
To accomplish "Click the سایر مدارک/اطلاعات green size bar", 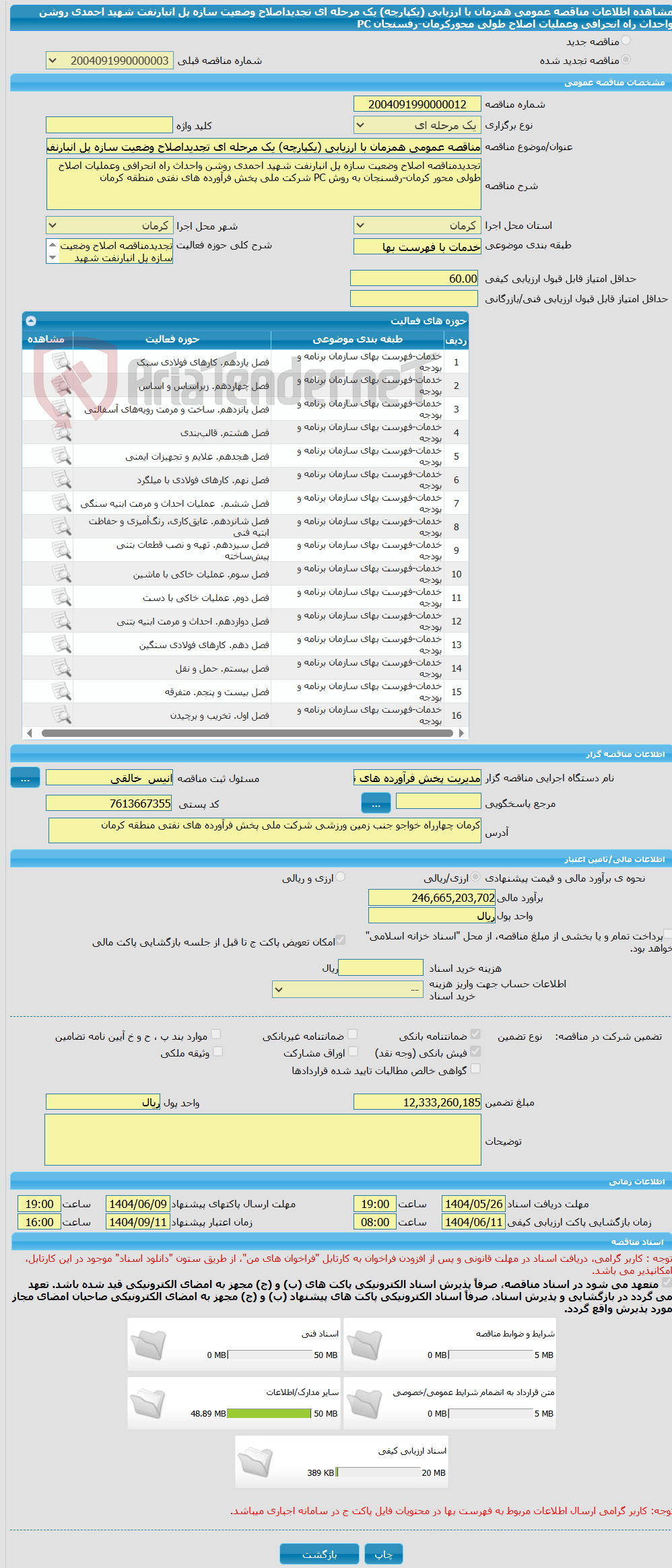I will pos(269,1413).
